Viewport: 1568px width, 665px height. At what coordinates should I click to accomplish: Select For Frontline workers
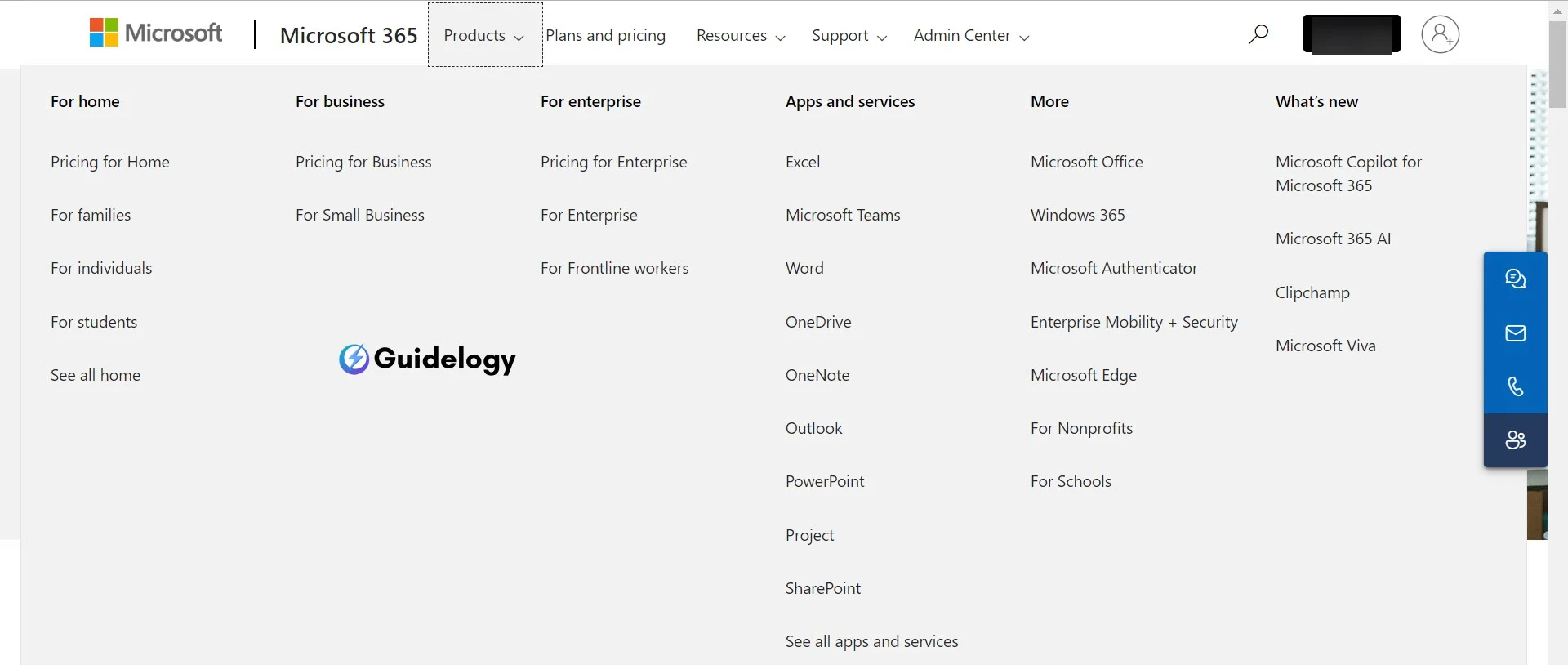pos(615,268)
